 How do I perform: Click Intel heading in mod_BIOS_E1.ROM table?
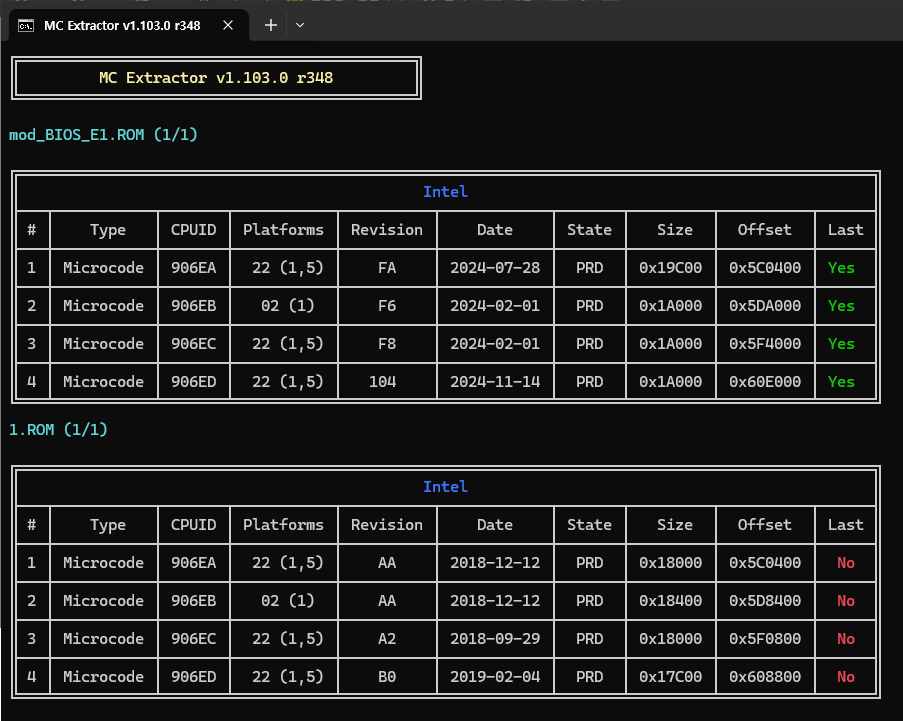[445, 192]
